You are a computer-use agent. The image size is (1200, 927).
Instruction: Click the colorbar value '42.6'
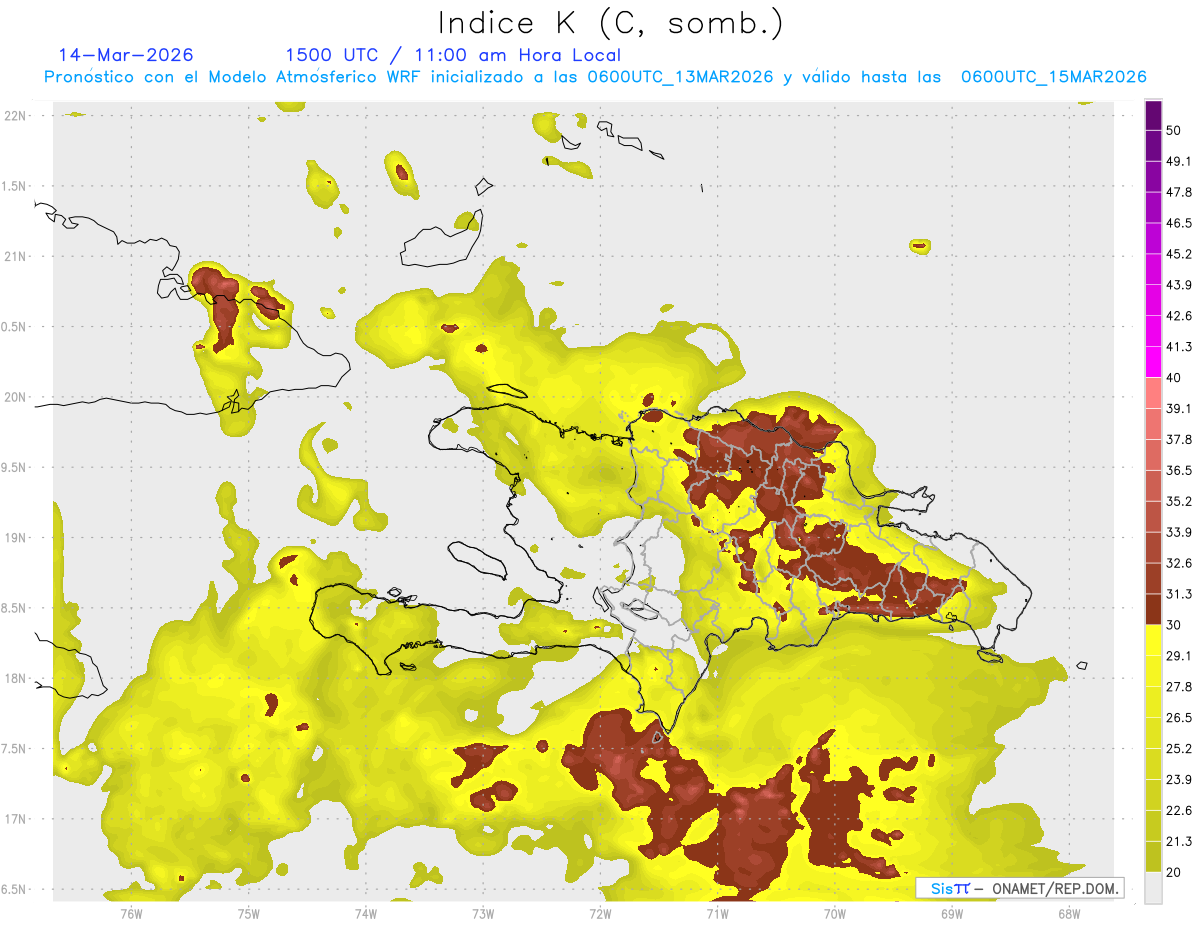pos(1179,316)
